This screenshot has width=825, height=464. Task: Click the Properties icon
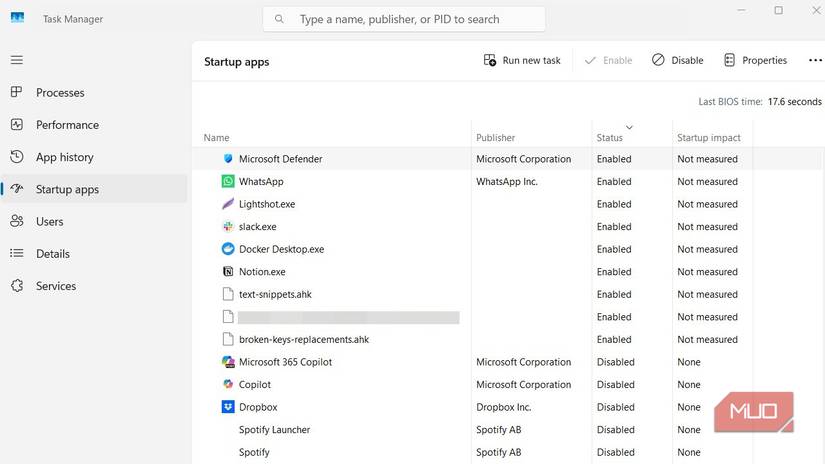[x=729, y=60]
